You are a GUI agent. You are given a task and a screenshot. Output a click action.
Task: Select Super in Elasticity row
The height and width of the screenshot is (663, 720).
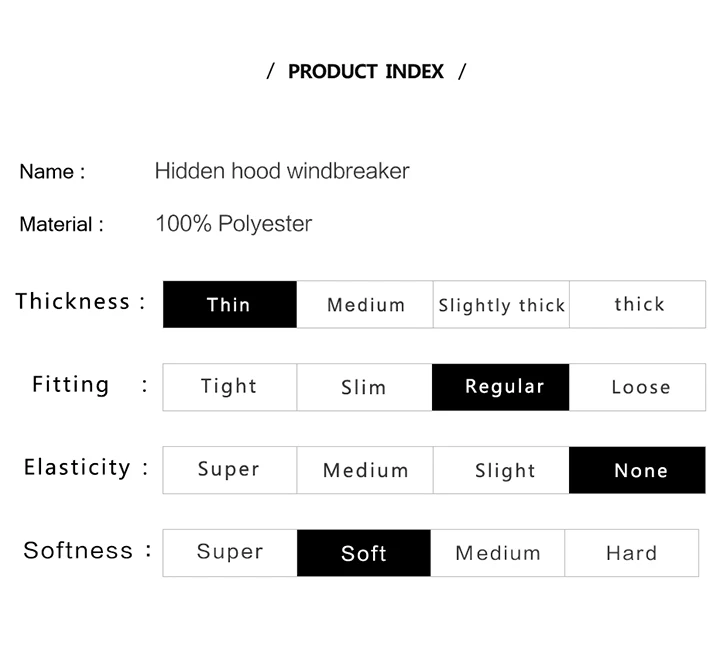[230, 470]
